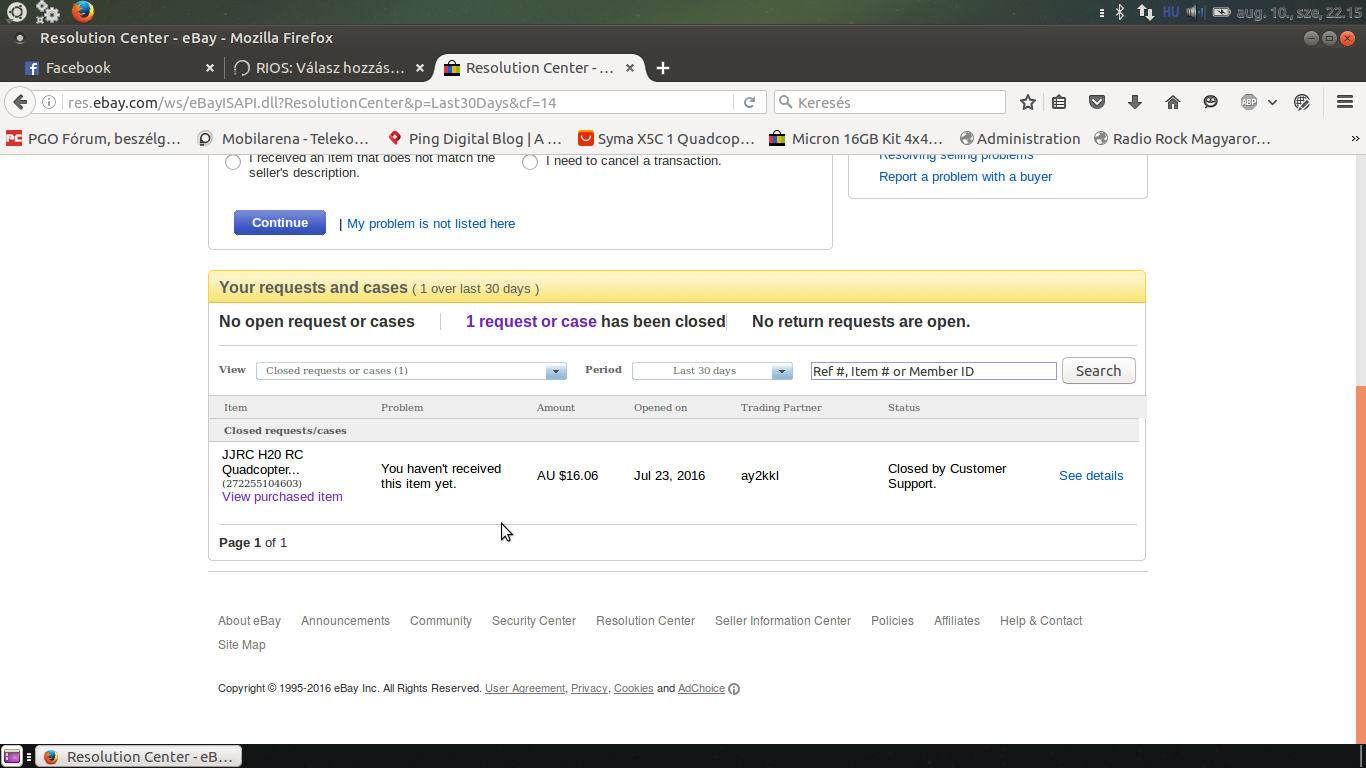Open Site Map footer link
The height and width of the screenshot is (768, 1366).
242,645
